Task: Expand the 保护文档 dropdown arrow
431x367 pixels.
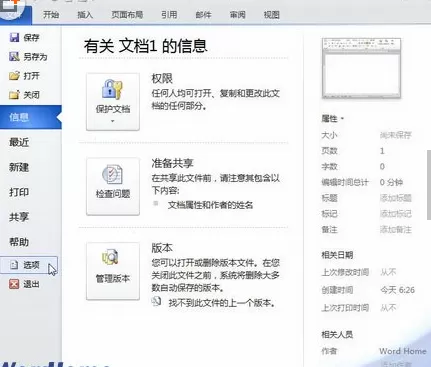Action: (x=113, y=121)
